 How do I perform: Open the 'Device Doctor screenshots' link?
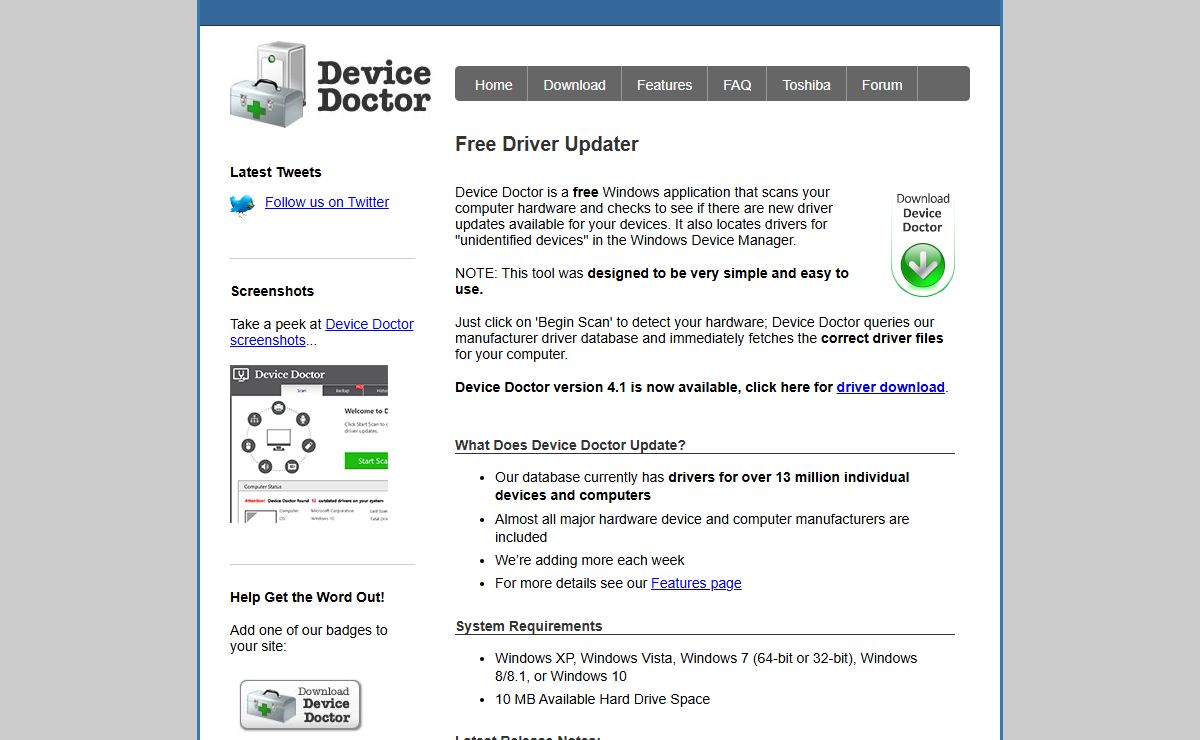click(x=322, y=332)
